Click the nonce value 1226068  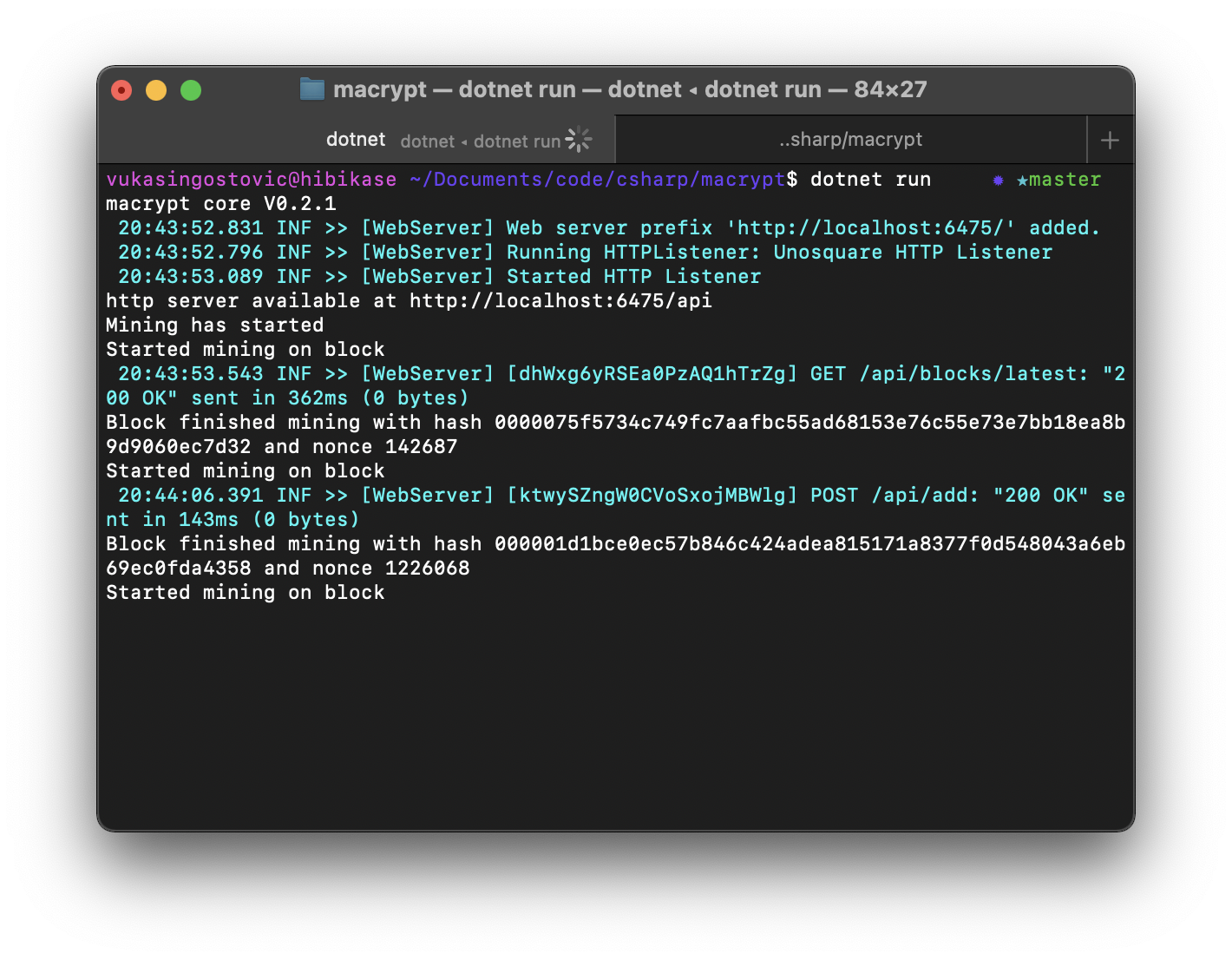click(x=427, y=569)
